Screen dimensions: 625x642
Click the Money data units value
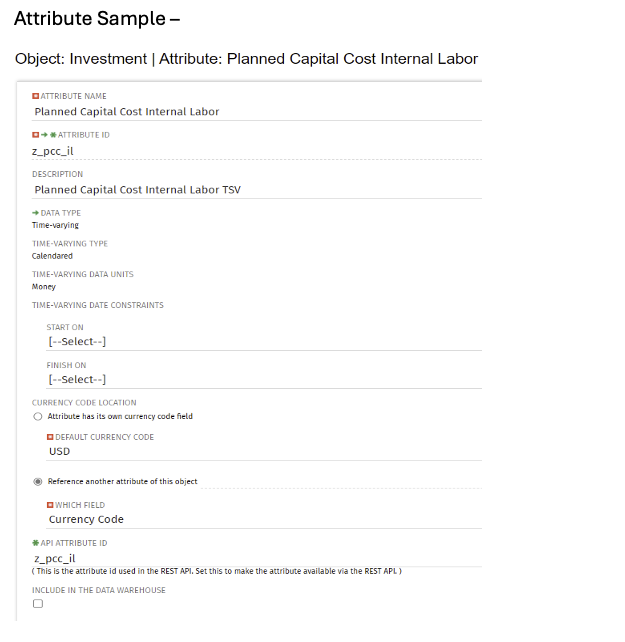pyautogui.click(x=44, y=287)
